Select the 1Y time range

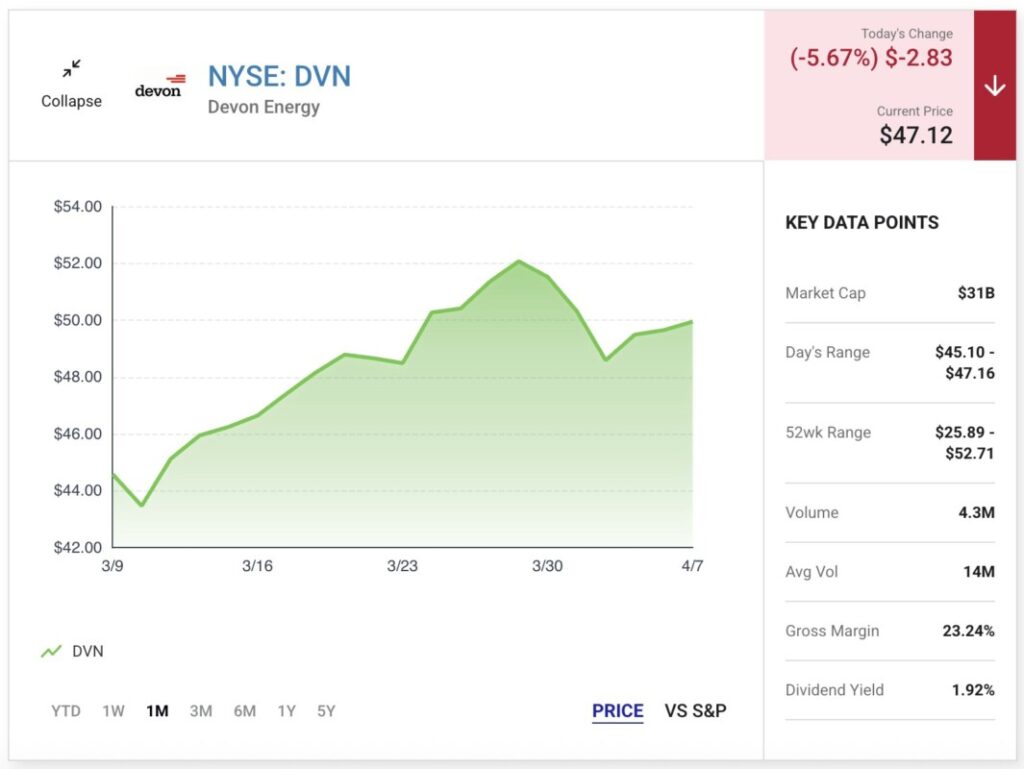point(287,711)
